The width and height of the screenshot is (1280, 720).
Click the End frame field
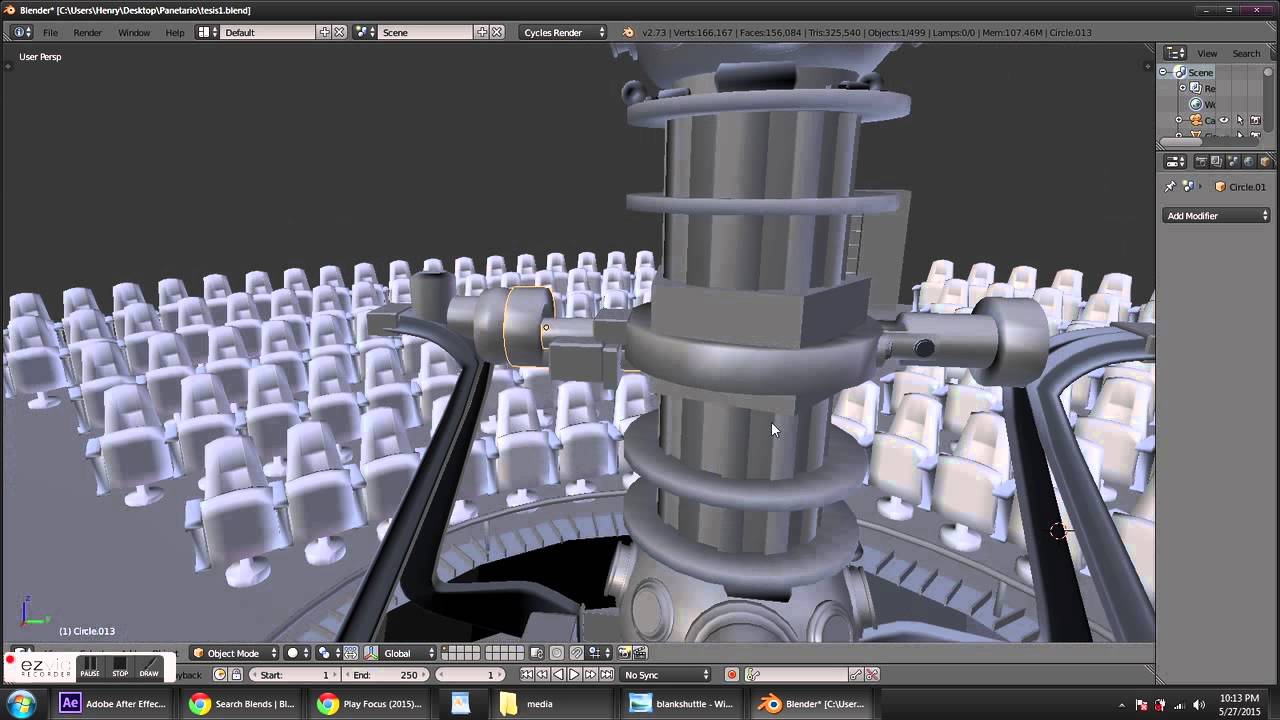(386, 675)
